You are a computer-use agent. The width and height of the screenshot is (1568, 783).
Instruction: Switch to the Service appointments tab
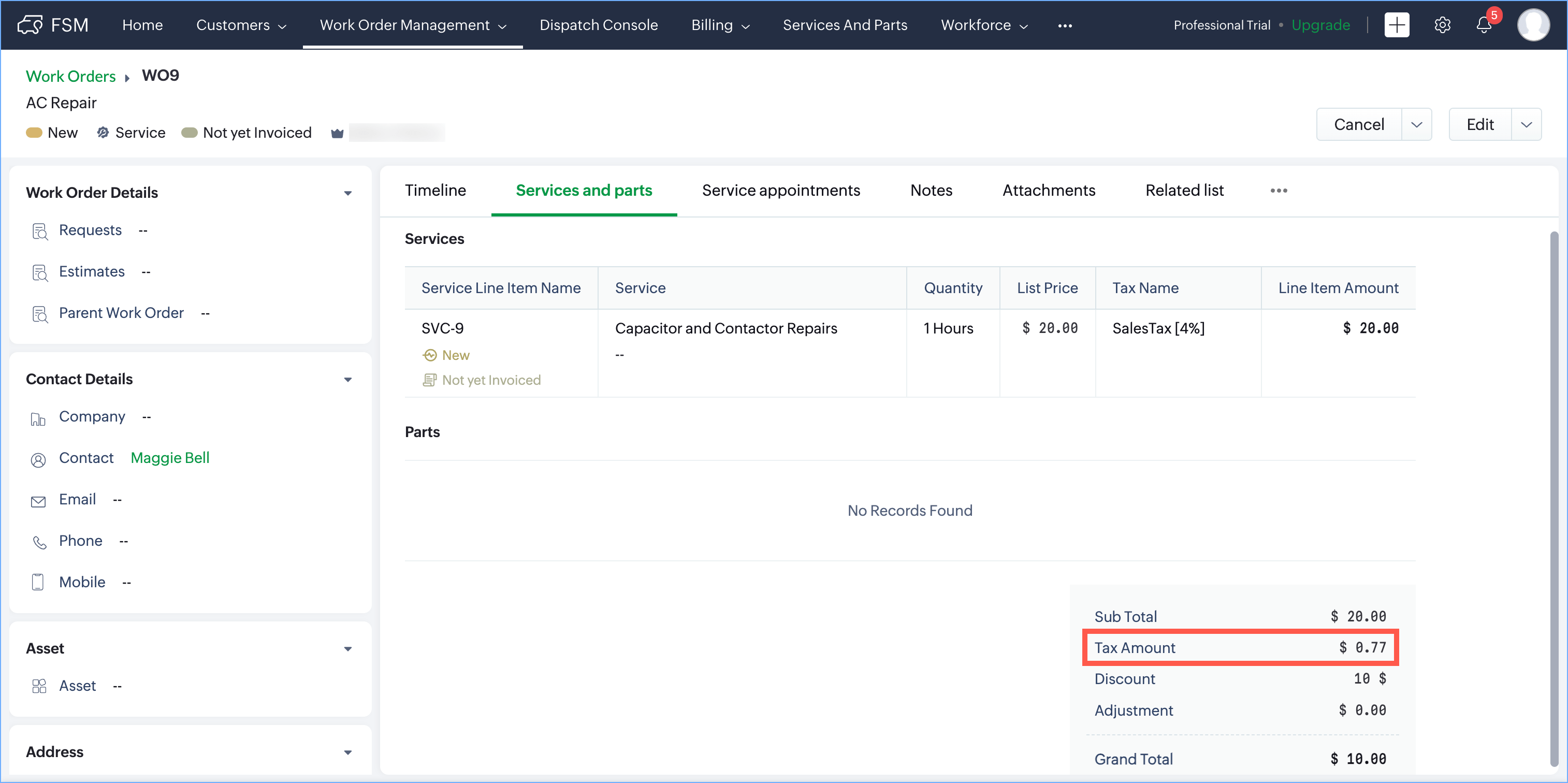pyautogui.click(x=780, y=191)
